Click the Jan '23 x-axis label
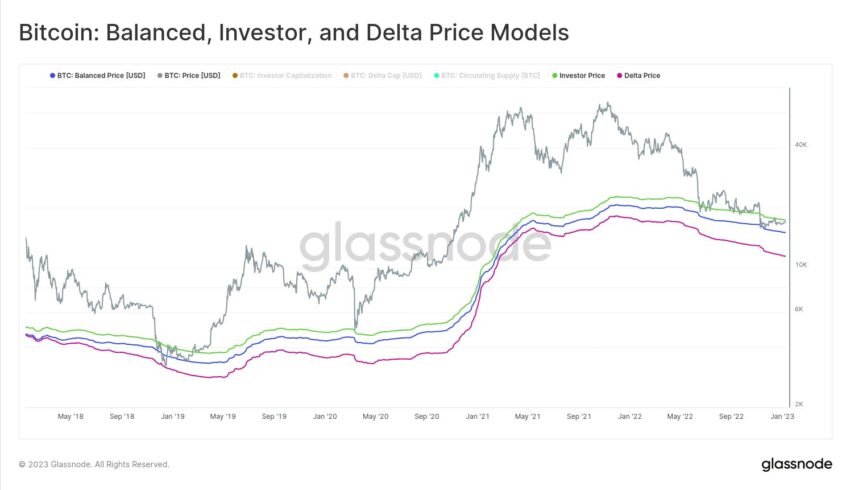Screen dimensions: 850x490 782,416
